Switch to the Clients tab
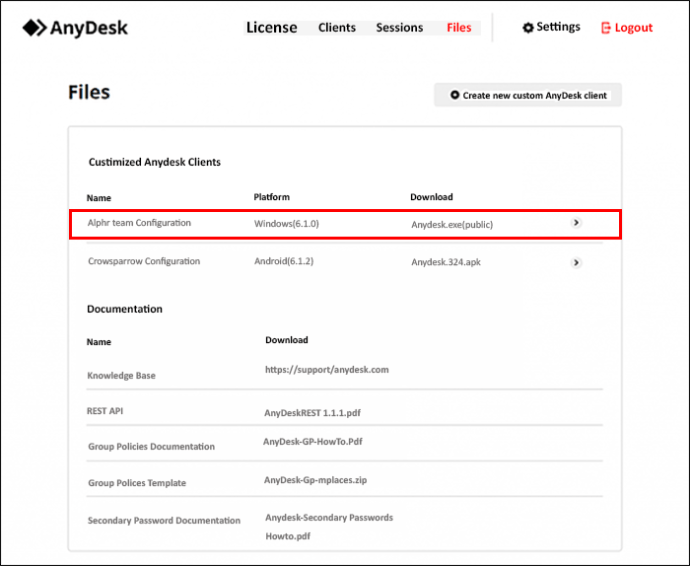Screen dimensions: 690x566 (337, 28)
